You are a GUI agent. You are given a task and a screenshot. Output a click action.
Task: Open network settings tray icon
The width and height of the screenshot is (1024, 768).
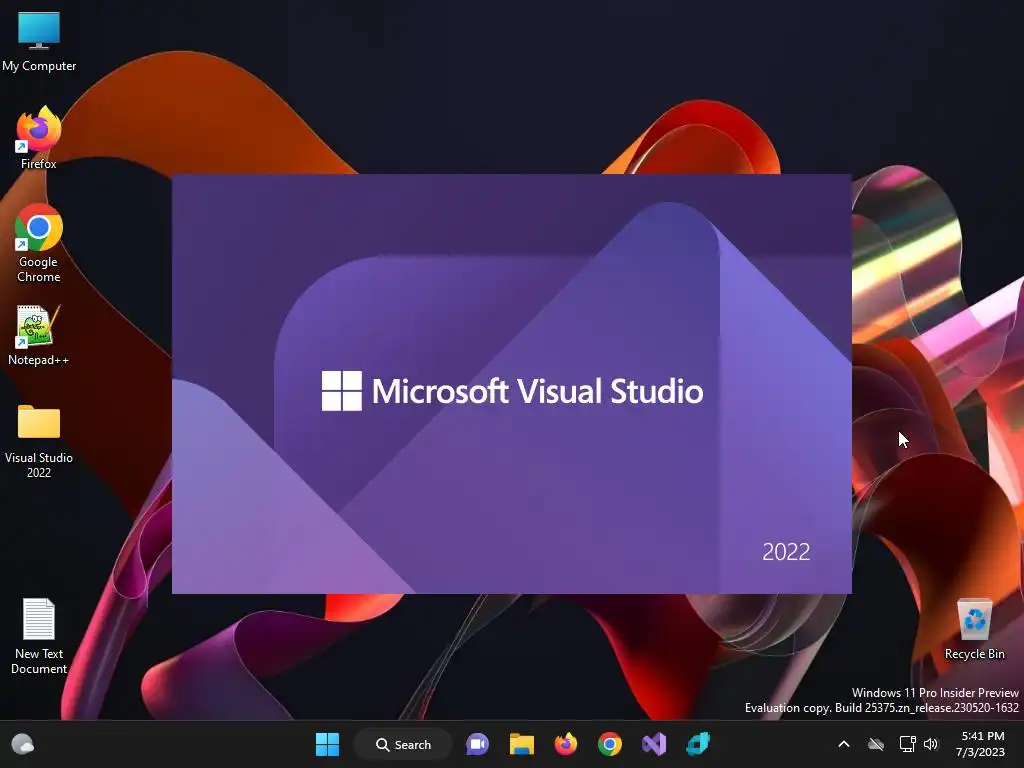[x=907, y=744]
